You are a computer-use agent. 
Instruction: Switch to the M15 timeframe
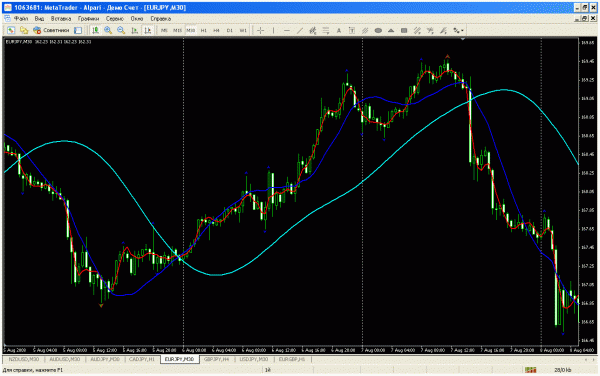coord(178,30)
